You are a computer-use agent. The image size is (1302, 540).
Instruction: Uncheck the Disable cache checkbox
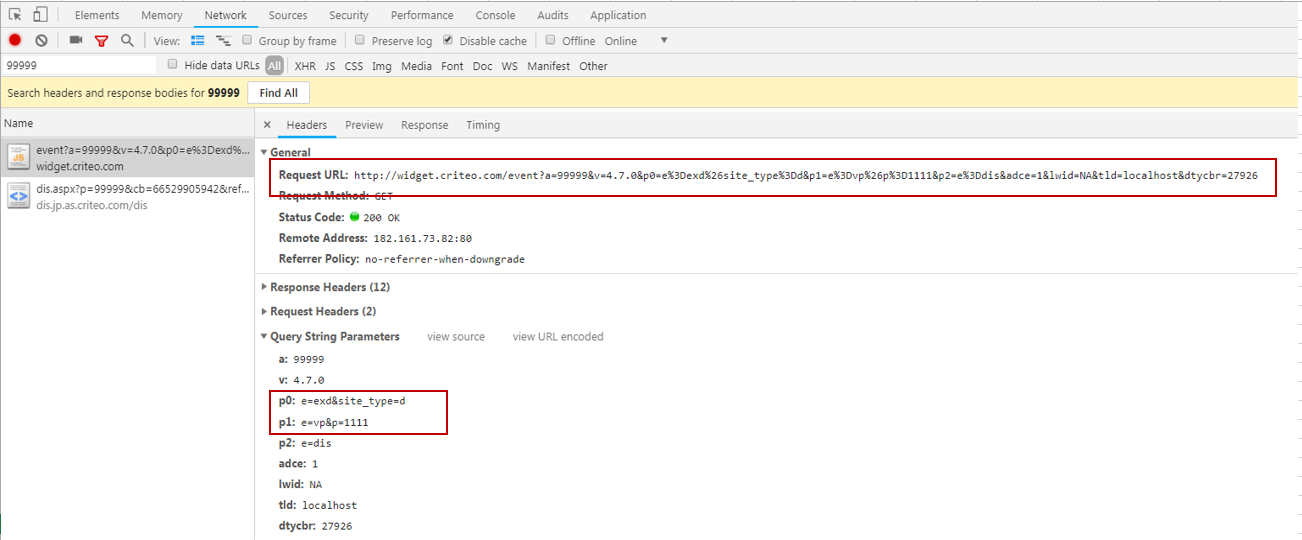click(448, 40)
